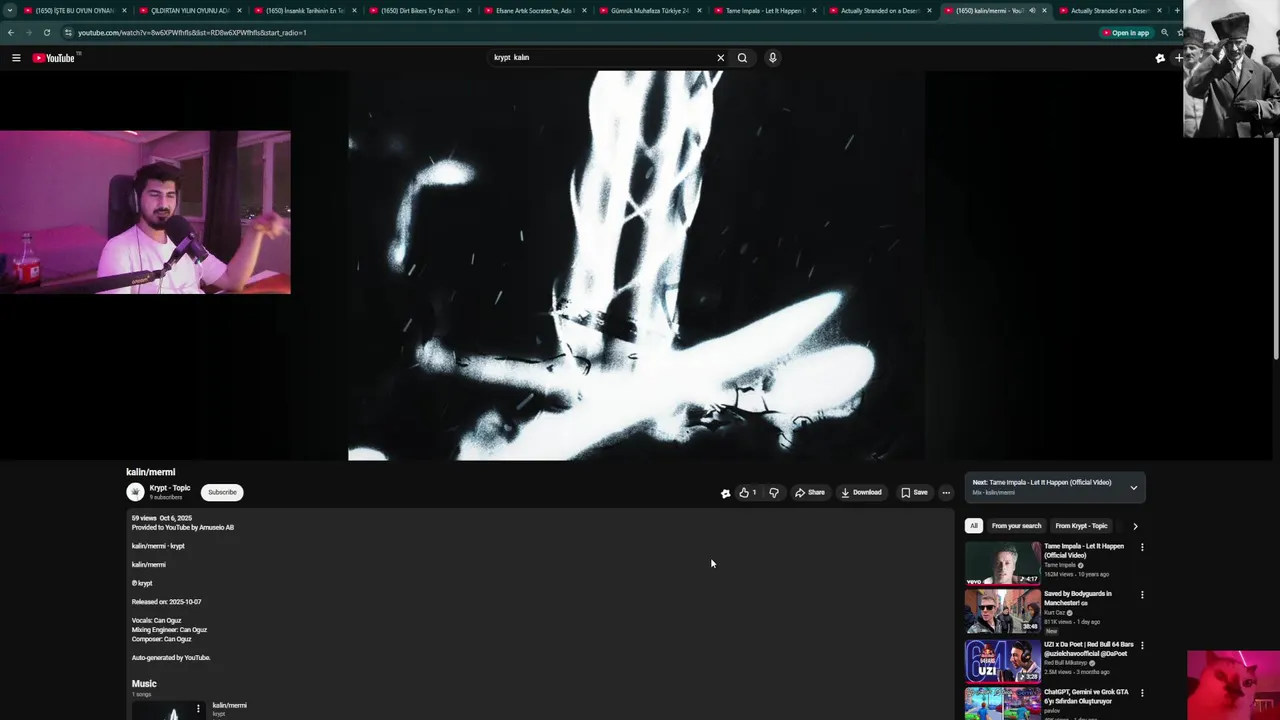Open Tame Impala - Let It Happen title
This screenshot has width=1280, height=720.
(x=1084, y=551)
